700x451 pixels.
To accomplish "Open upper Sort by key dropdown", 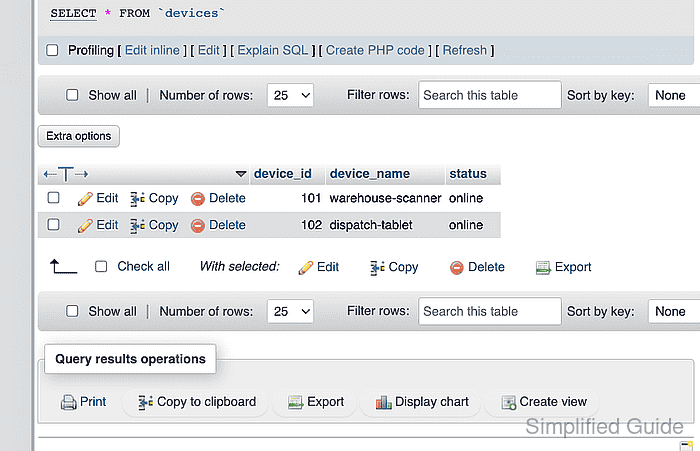I will tap(674, 95).
